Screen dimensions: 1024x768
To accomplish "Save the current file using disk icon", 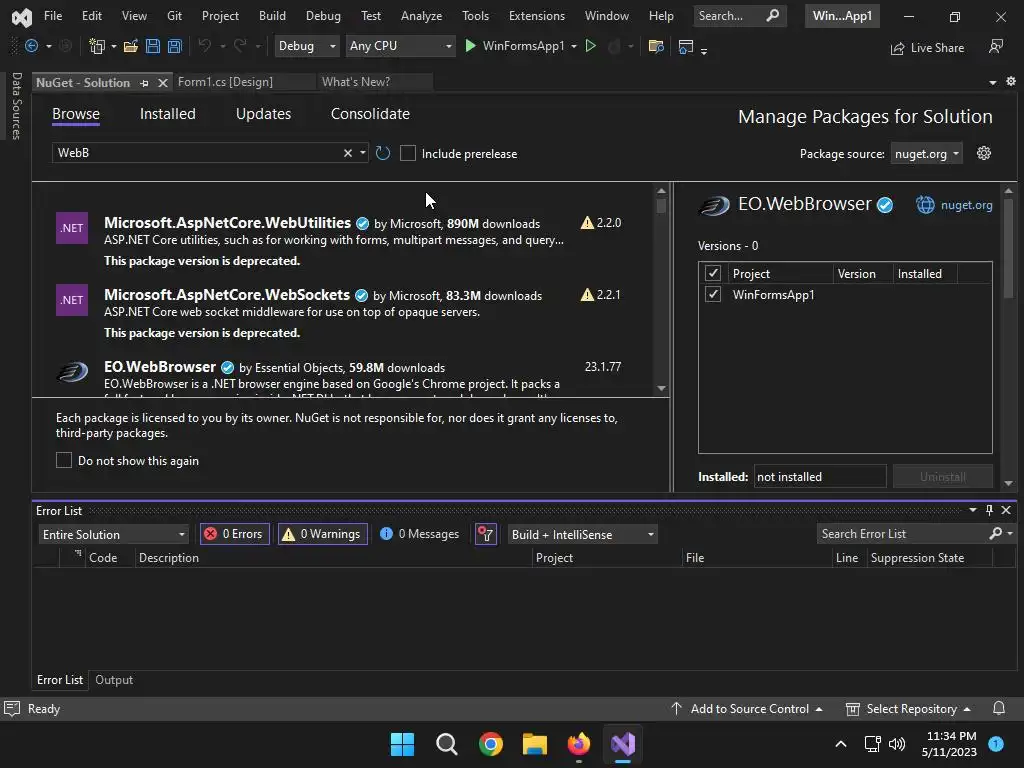I will tap(153, 46).
